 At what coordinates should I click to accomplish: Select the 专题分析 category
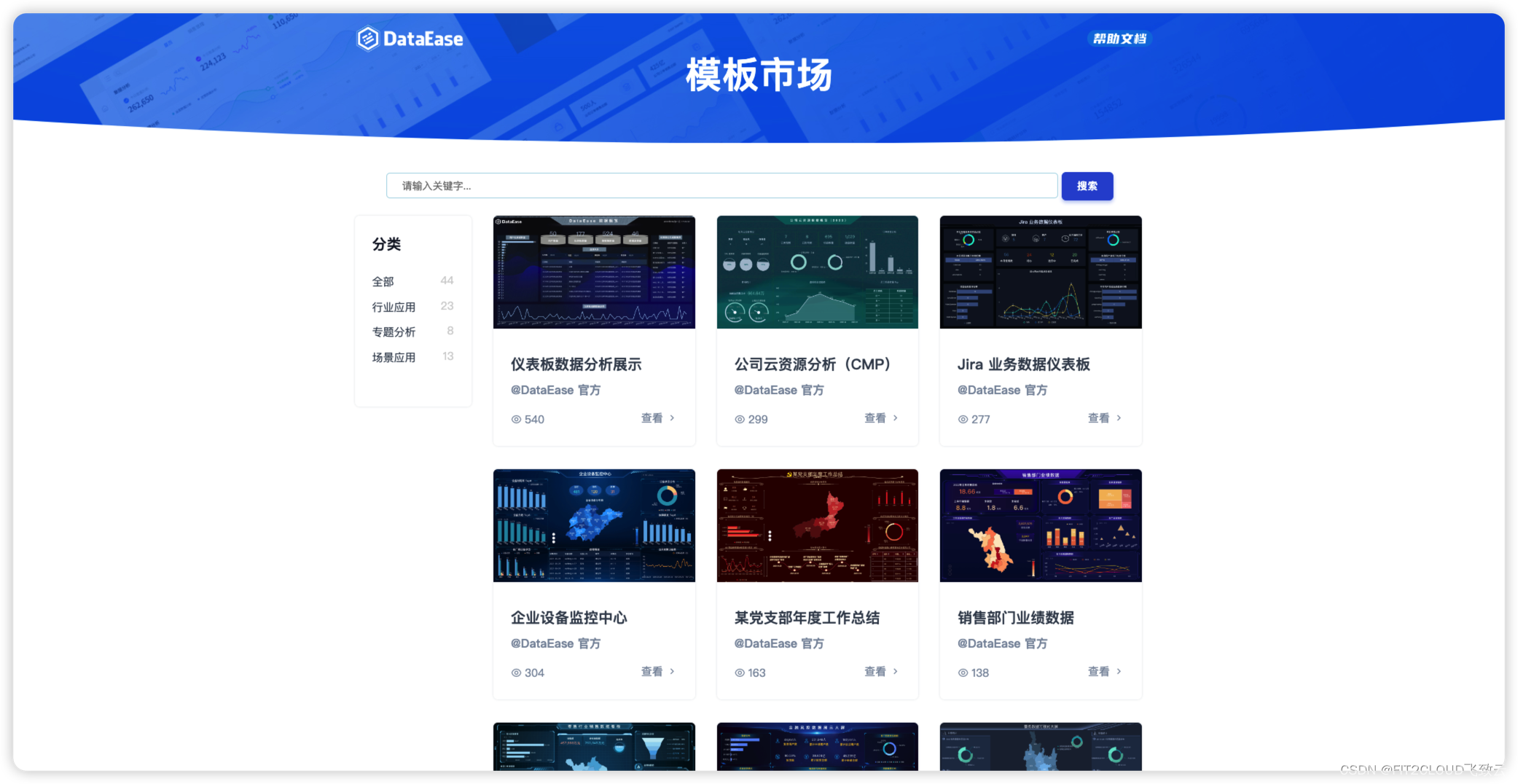click(x=394, y=332)
